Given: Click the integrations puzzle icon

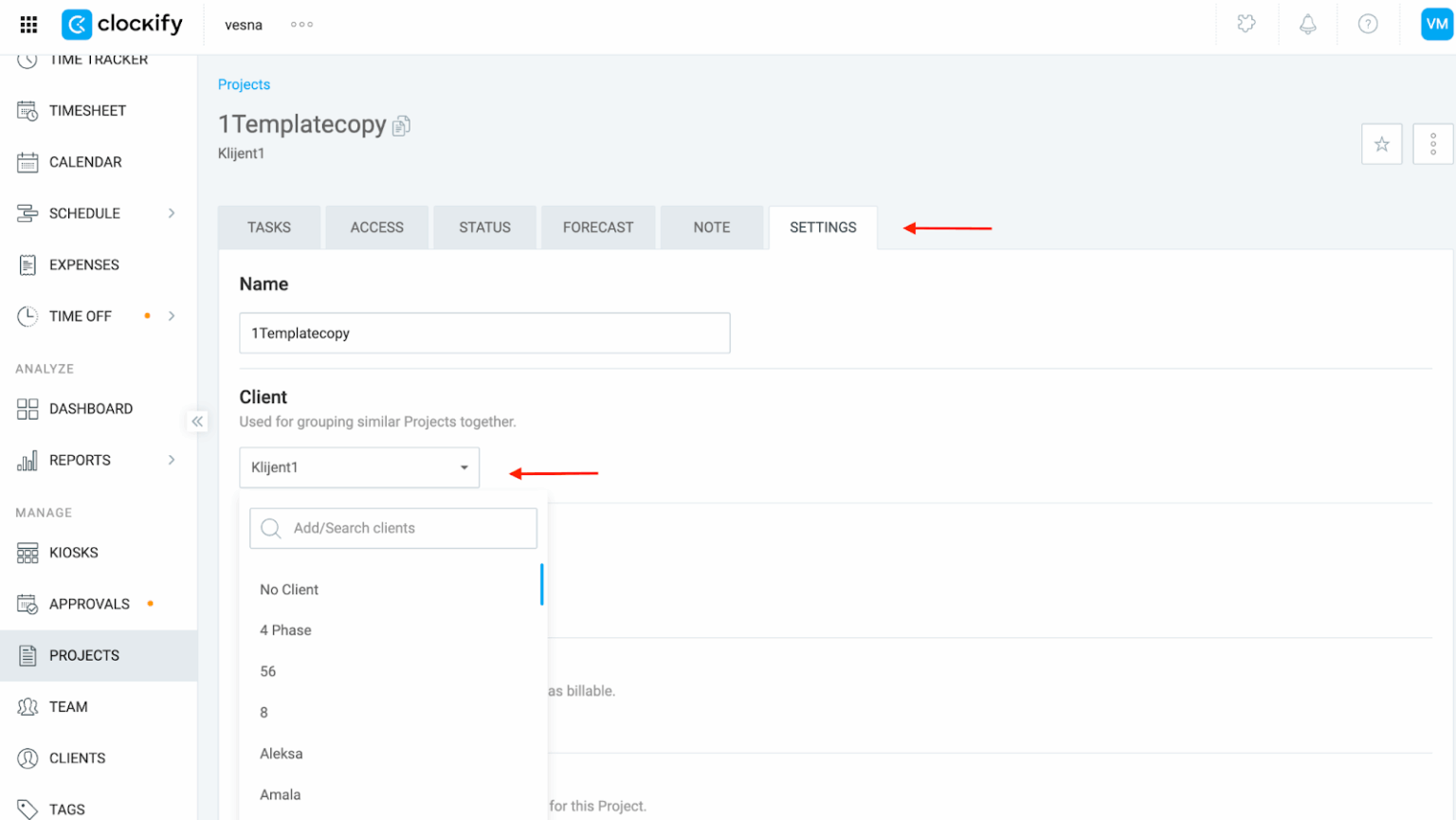Looking at the screenshot, I should (x=1247, y=24).
